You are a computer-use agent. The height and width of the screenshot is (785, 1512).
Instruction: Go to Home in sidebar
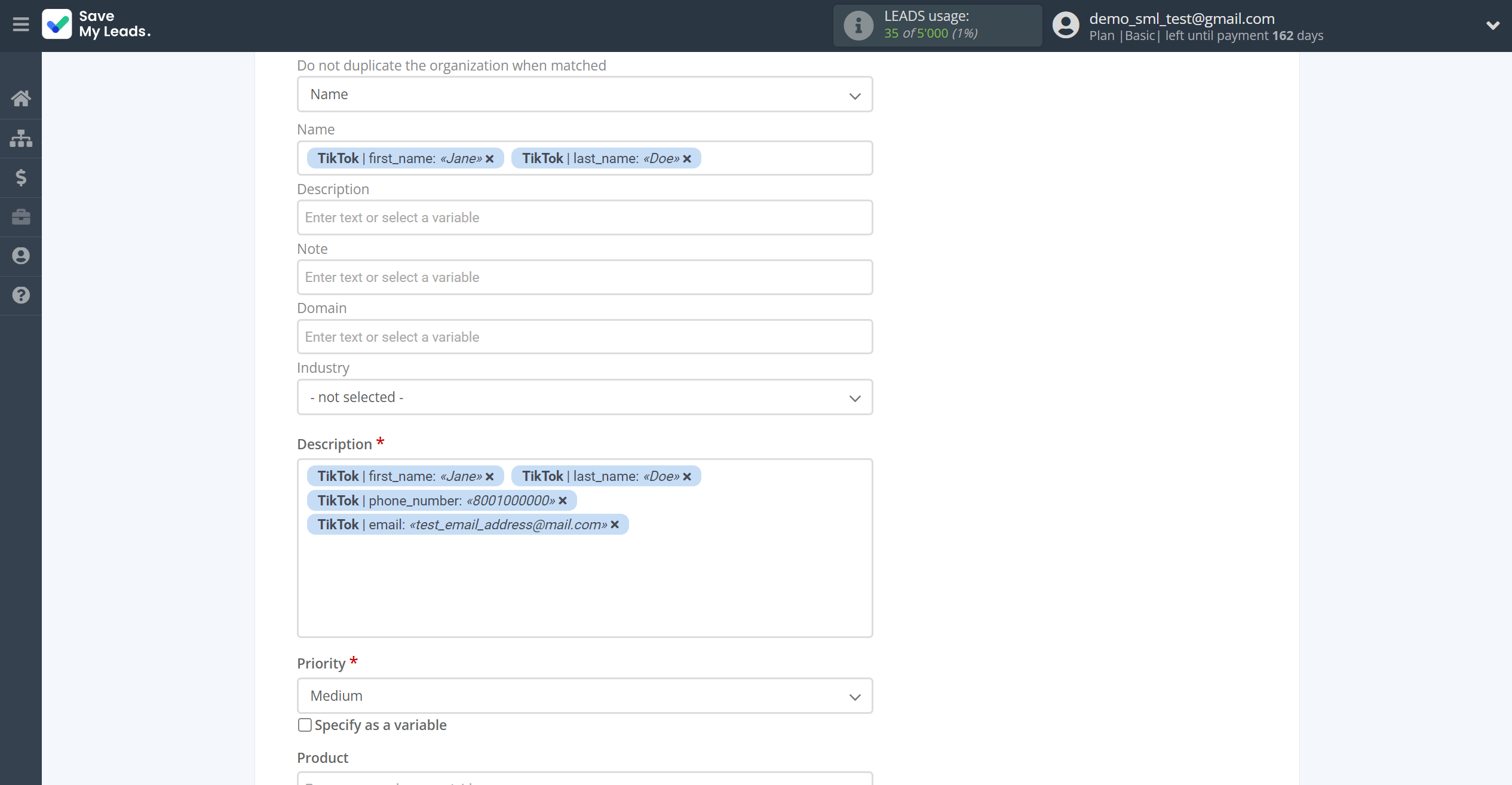point(21,98)
